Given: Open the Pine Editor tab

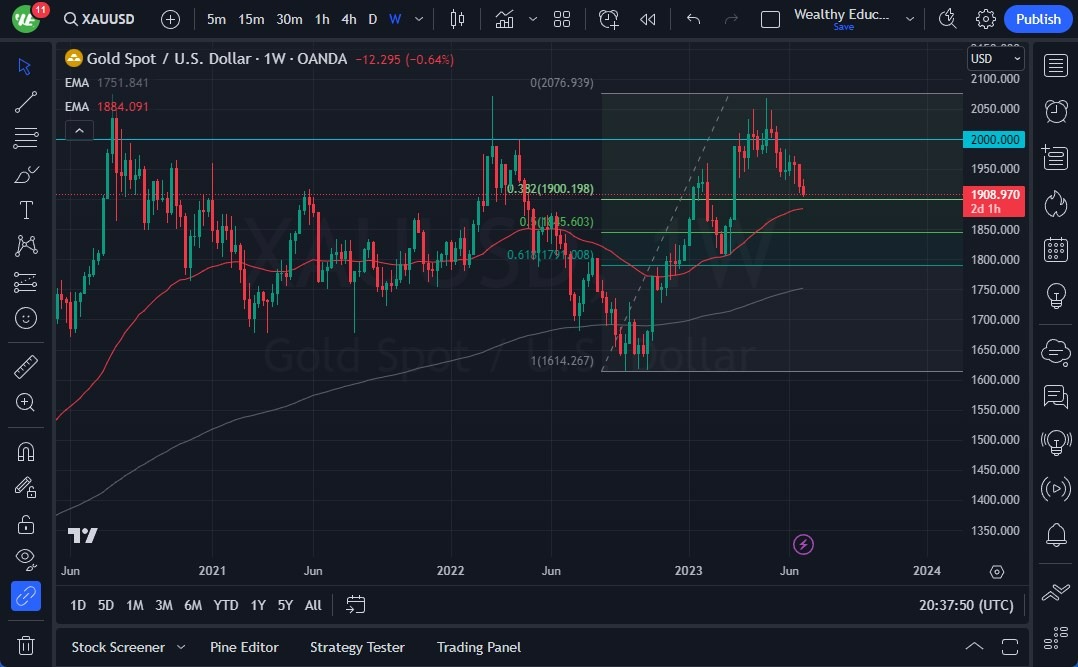Looking at the screenshot, I should point(244,647).
